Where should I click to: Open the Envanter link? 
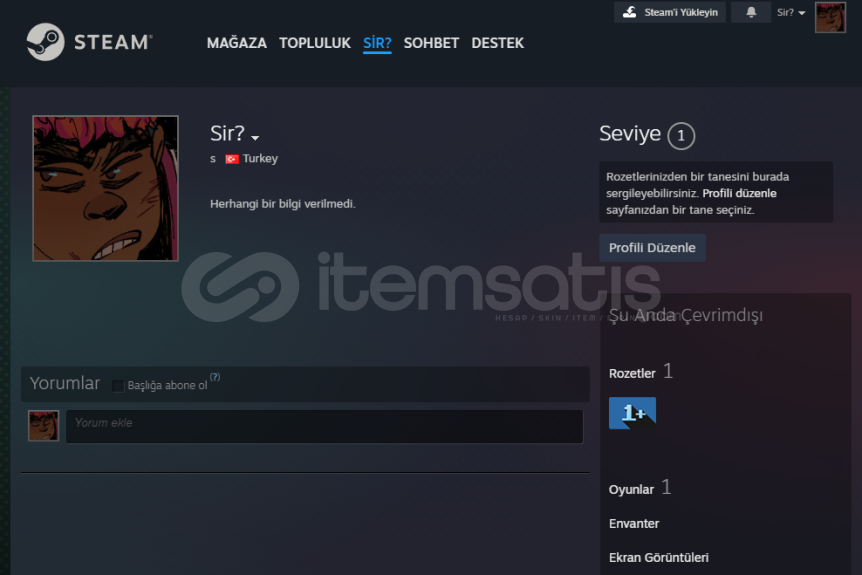(634, 524)
